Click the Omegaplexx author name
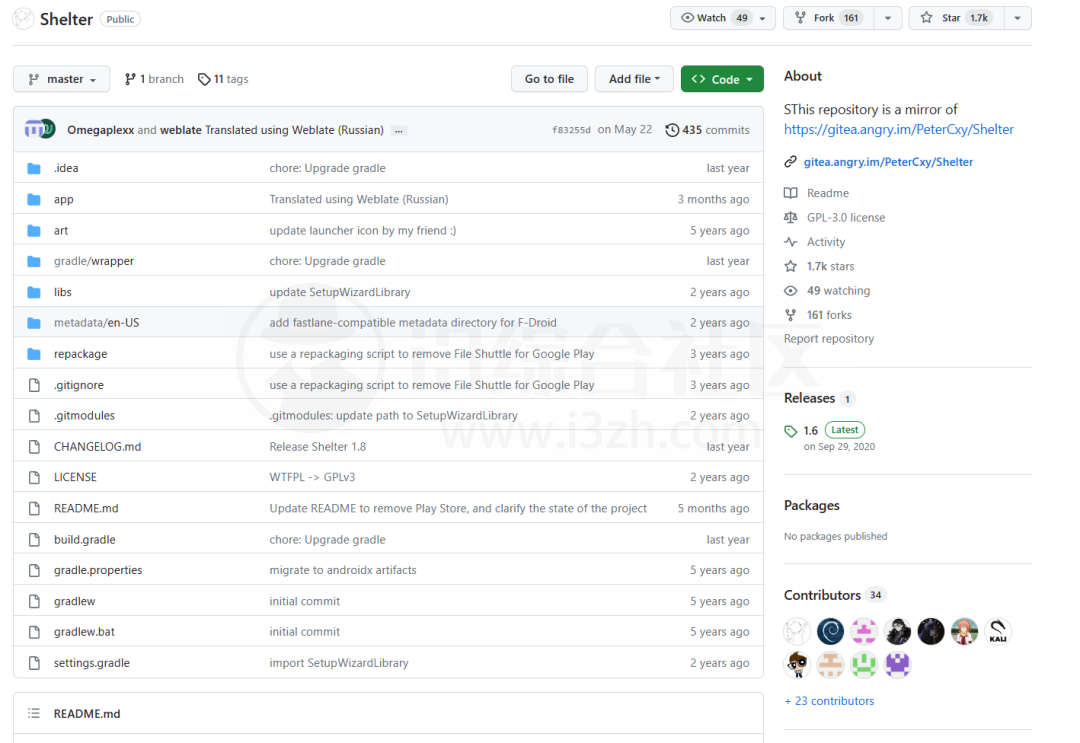This screenshot has width=1080, height=743. click(101, 130)
